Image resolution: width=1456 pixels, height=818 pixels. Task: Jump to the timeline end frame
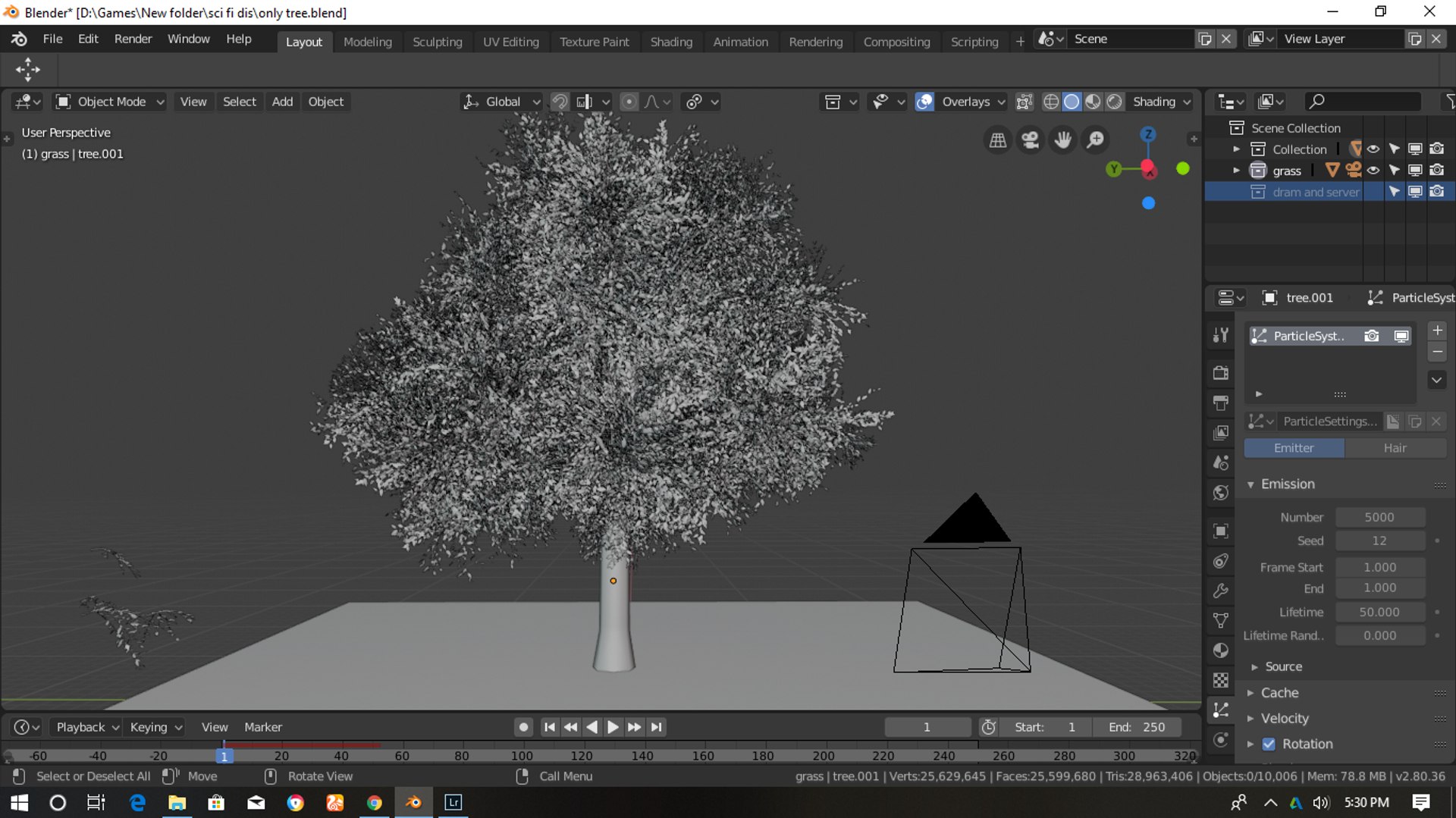tap(657, 727)
